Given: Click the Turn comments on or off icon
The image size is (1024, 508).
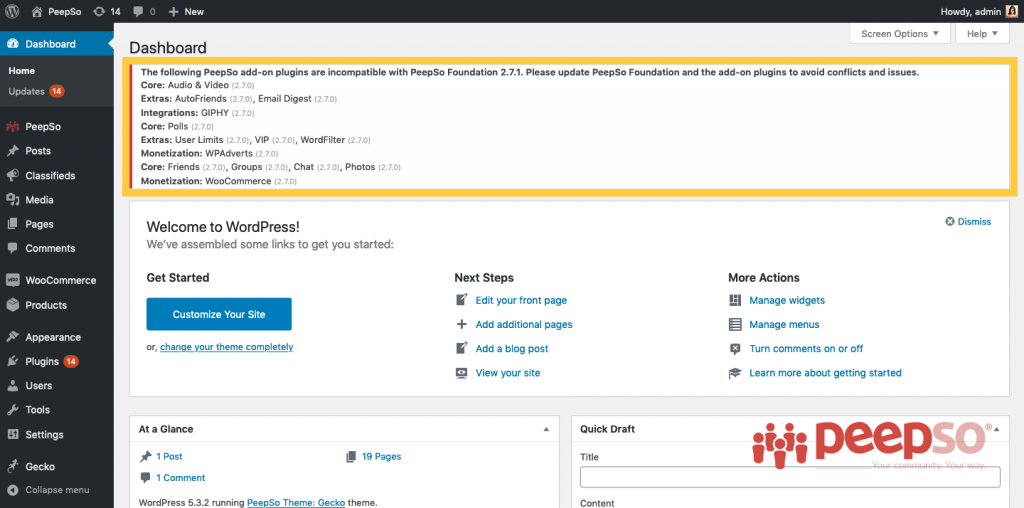Looking at the screenshot, I should point(735,349).
